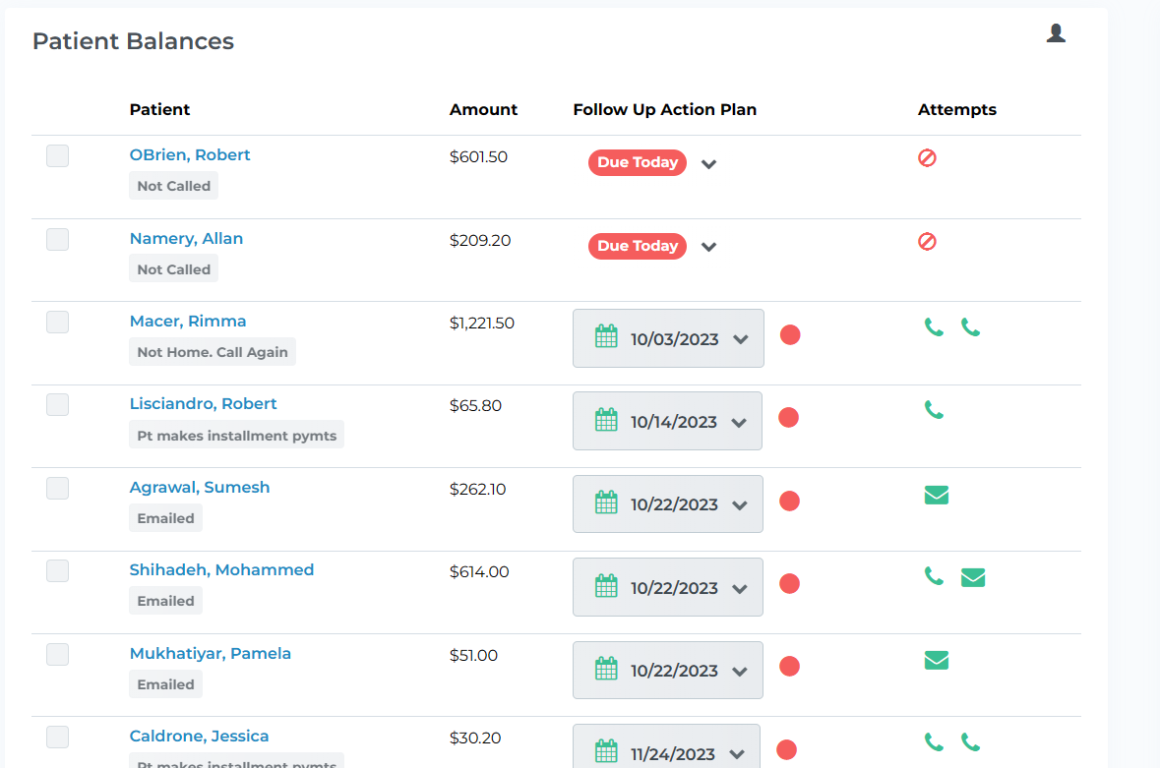Screen dimensions: 1160x768
Task: Click the calendar icon beside 10/03/2023
Action: [x=606, y=337]
